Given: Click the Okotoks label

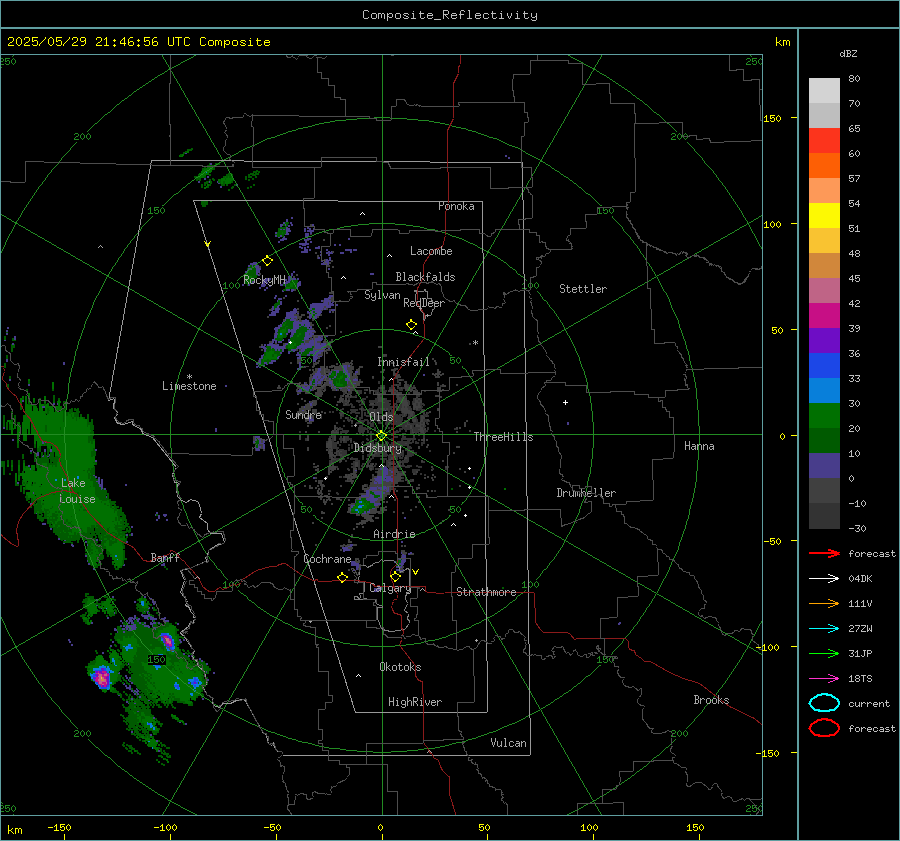Looking at the screenshot, I should click(x=400, y=667).
